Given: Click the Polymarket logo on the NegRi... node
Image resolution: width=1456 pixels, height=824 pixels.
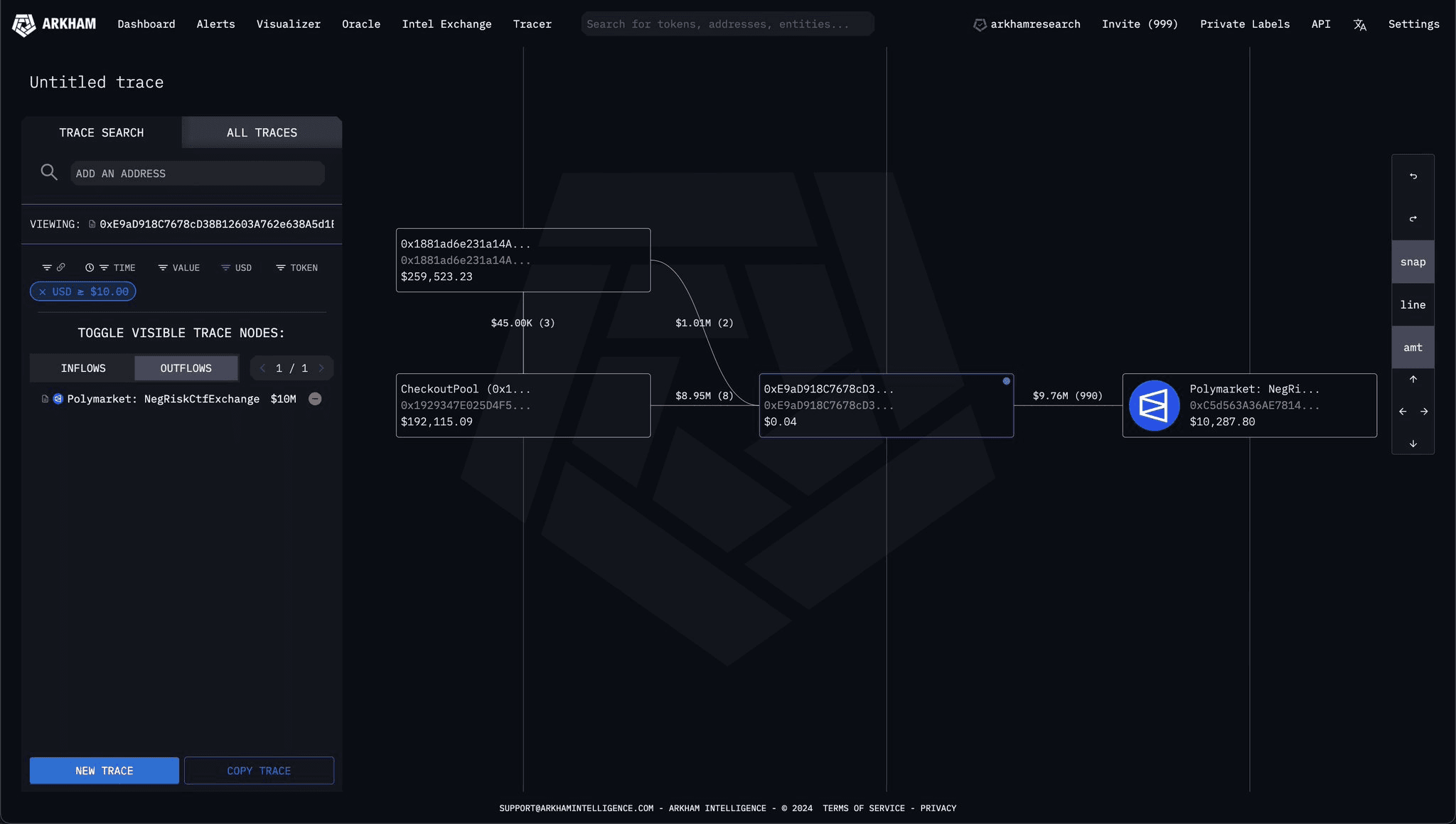Looking at the screenshot, I should (1154, 405).
